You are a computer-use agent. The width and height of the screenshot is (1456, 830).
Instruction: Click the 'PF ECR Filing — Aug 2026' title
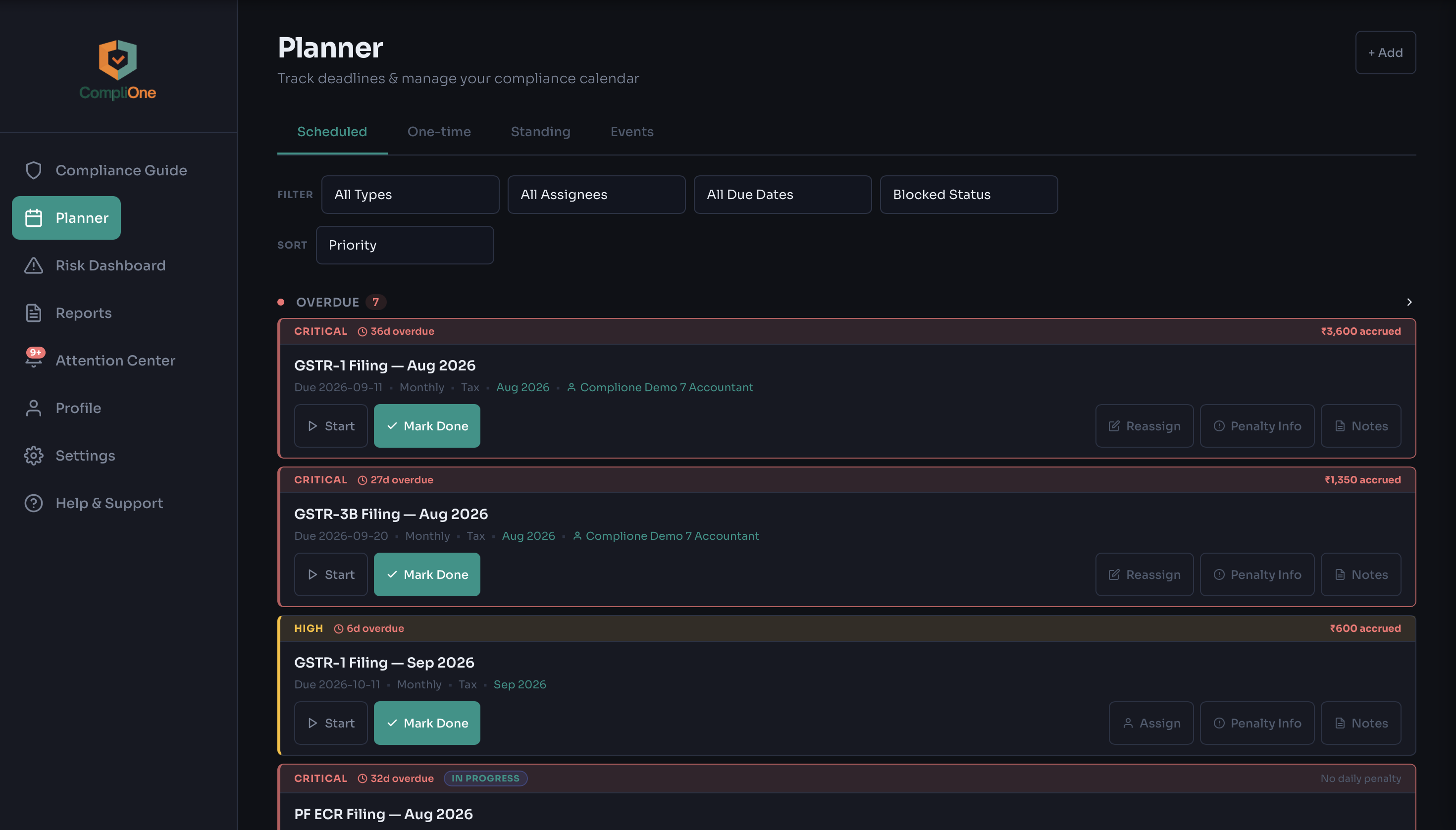tap(383, 814)
